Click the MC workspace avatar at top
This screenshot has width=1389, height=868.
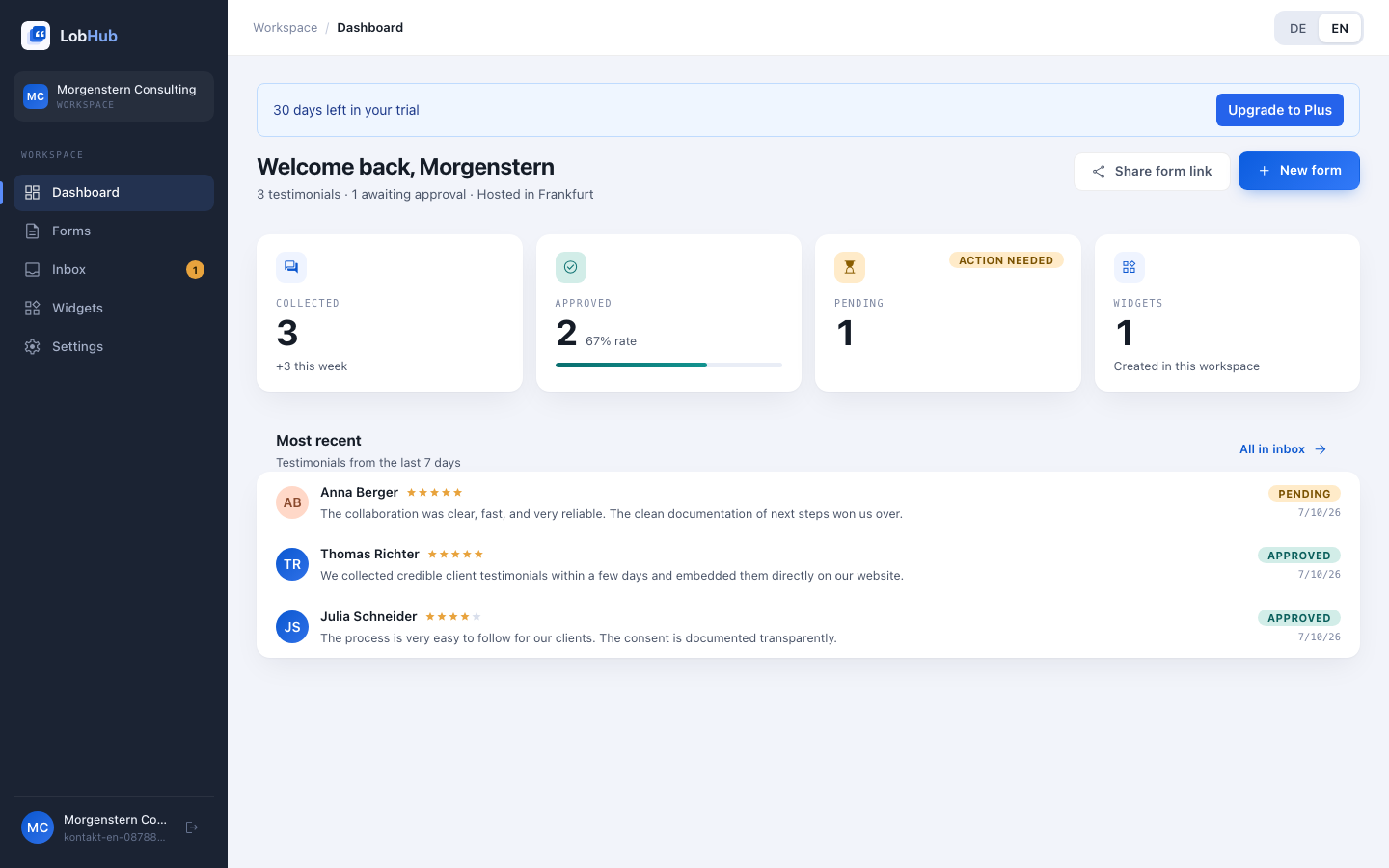click(36, 96)
